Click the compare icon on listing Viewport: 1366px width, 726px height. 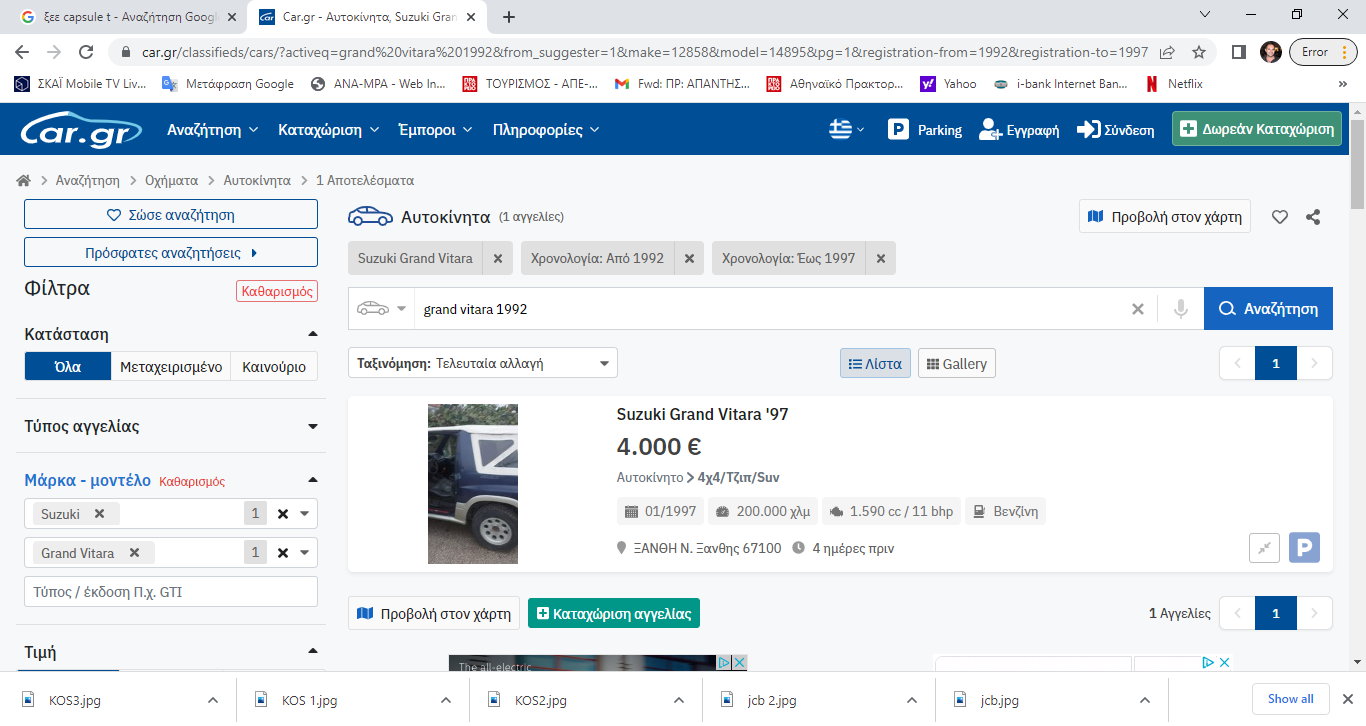point(1264,548)
